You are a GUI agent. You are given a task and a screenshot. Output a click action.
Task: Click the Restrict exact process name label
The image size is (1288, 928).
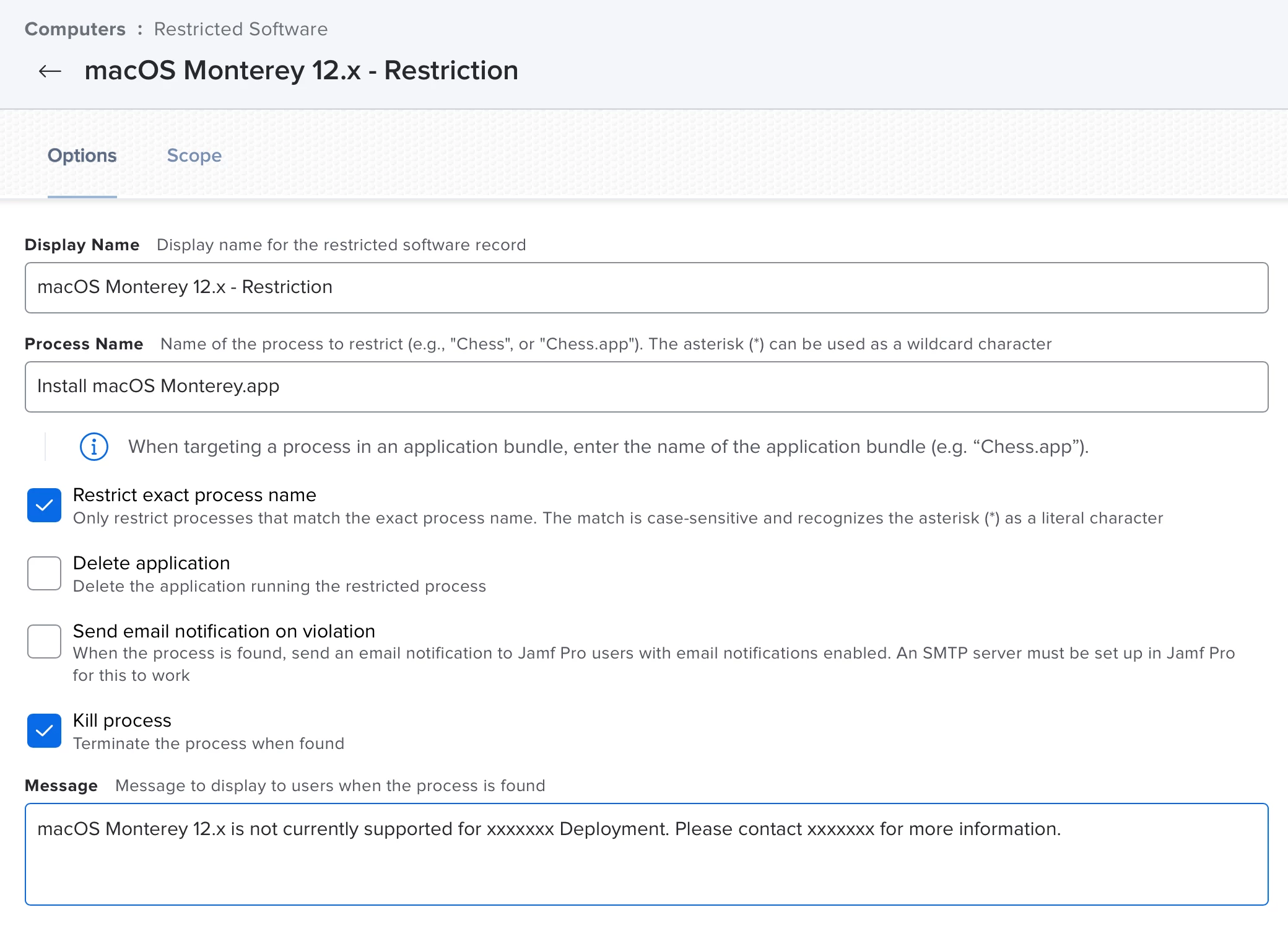[x=194, y=495]
